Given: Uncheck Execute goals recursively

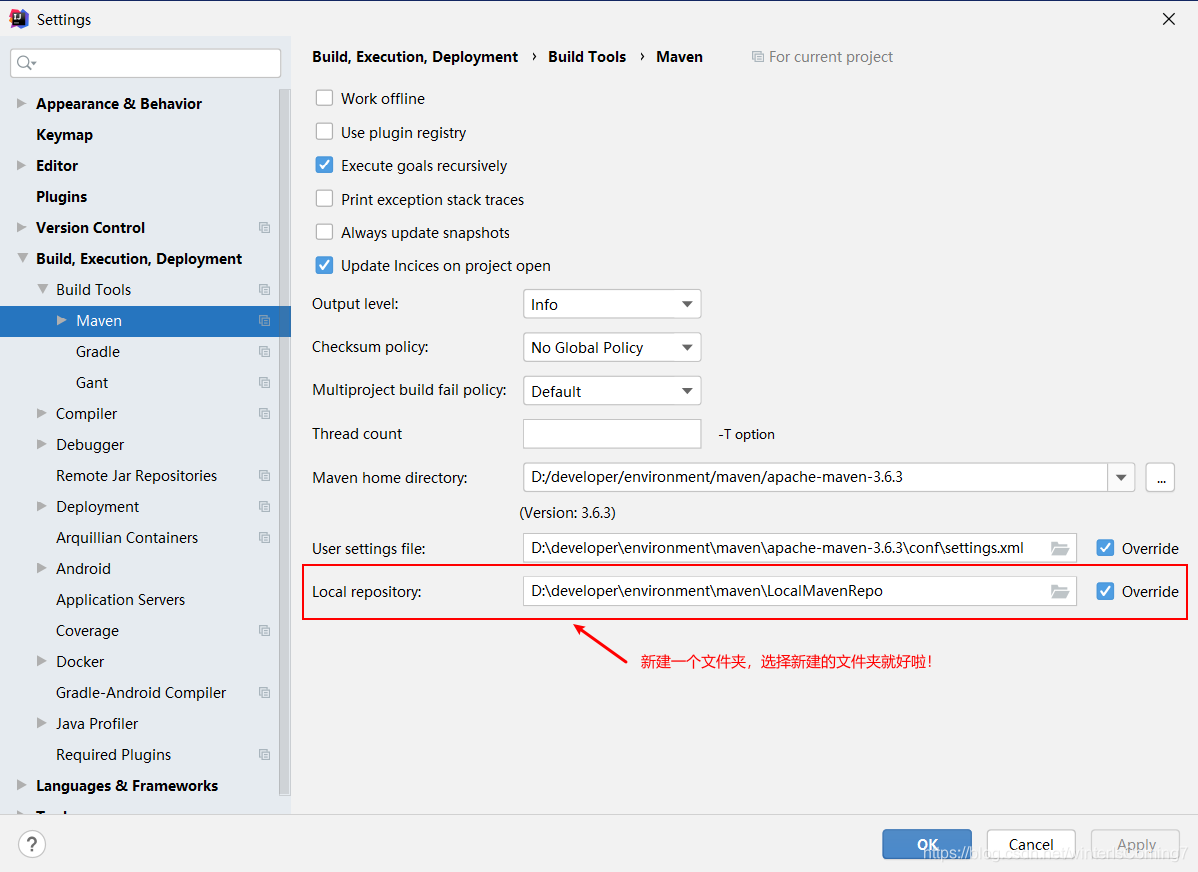Looking at the screenshot, I should [x=325, y=165].
